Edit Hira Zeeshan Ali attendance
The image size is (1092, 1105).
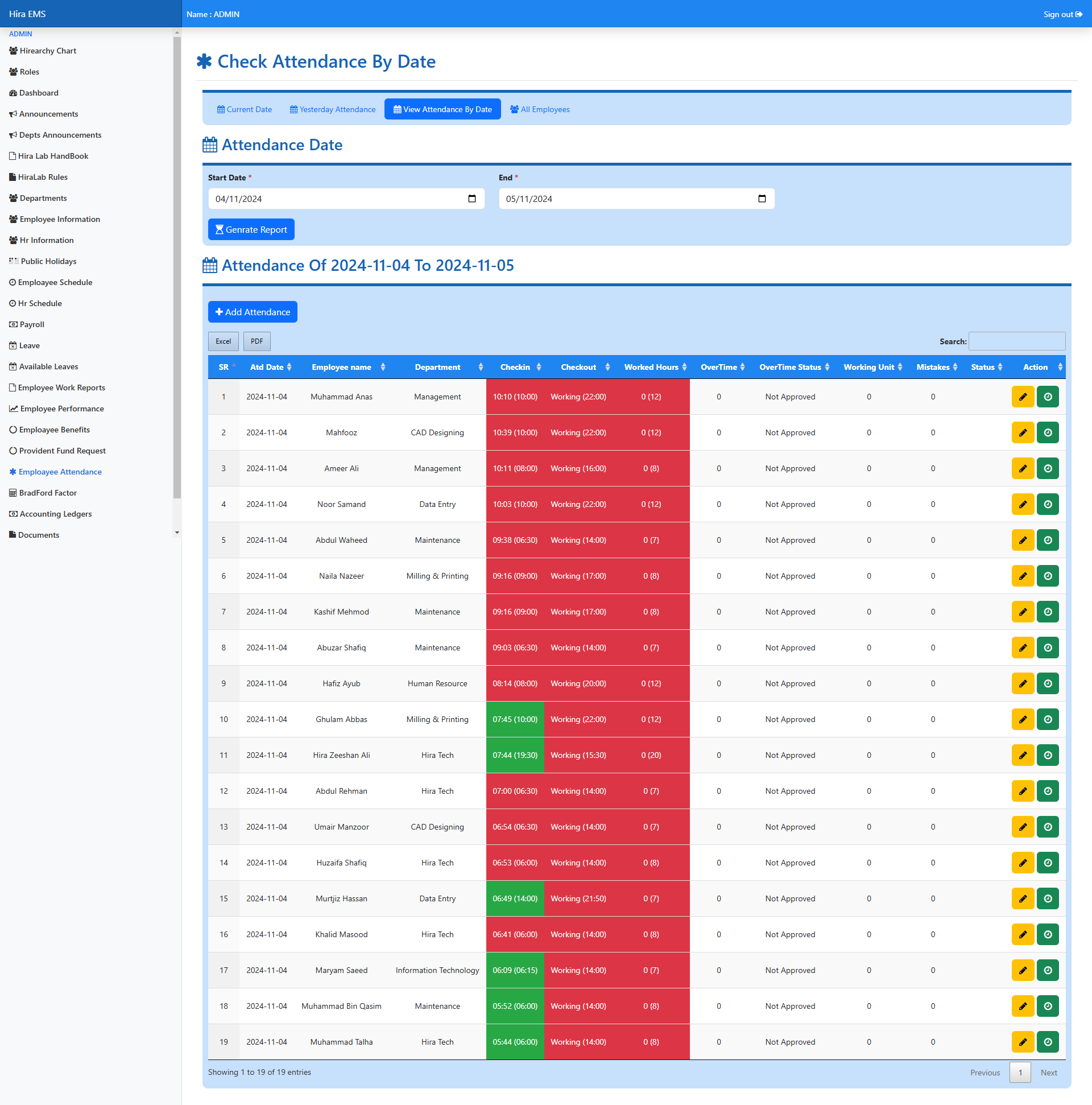(1023, 756)
